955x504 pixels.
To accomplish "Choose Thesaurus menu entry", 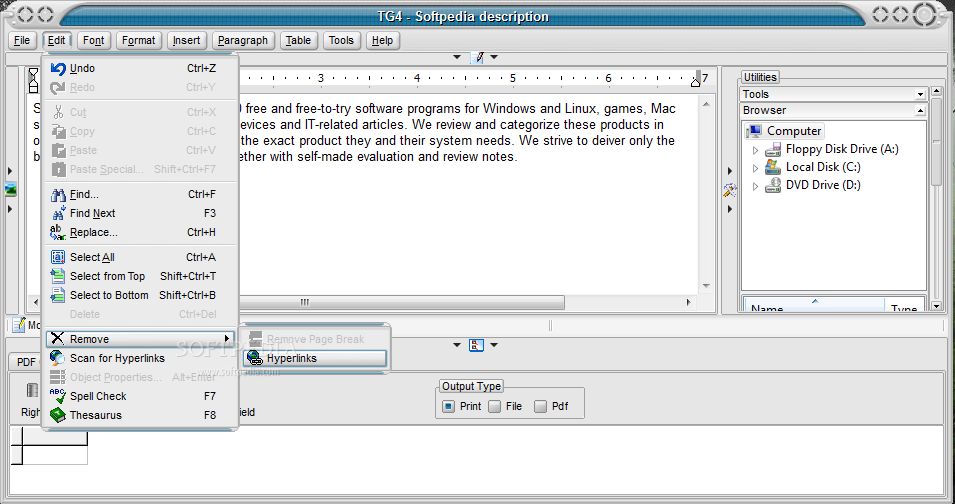I will coord(140,415).
